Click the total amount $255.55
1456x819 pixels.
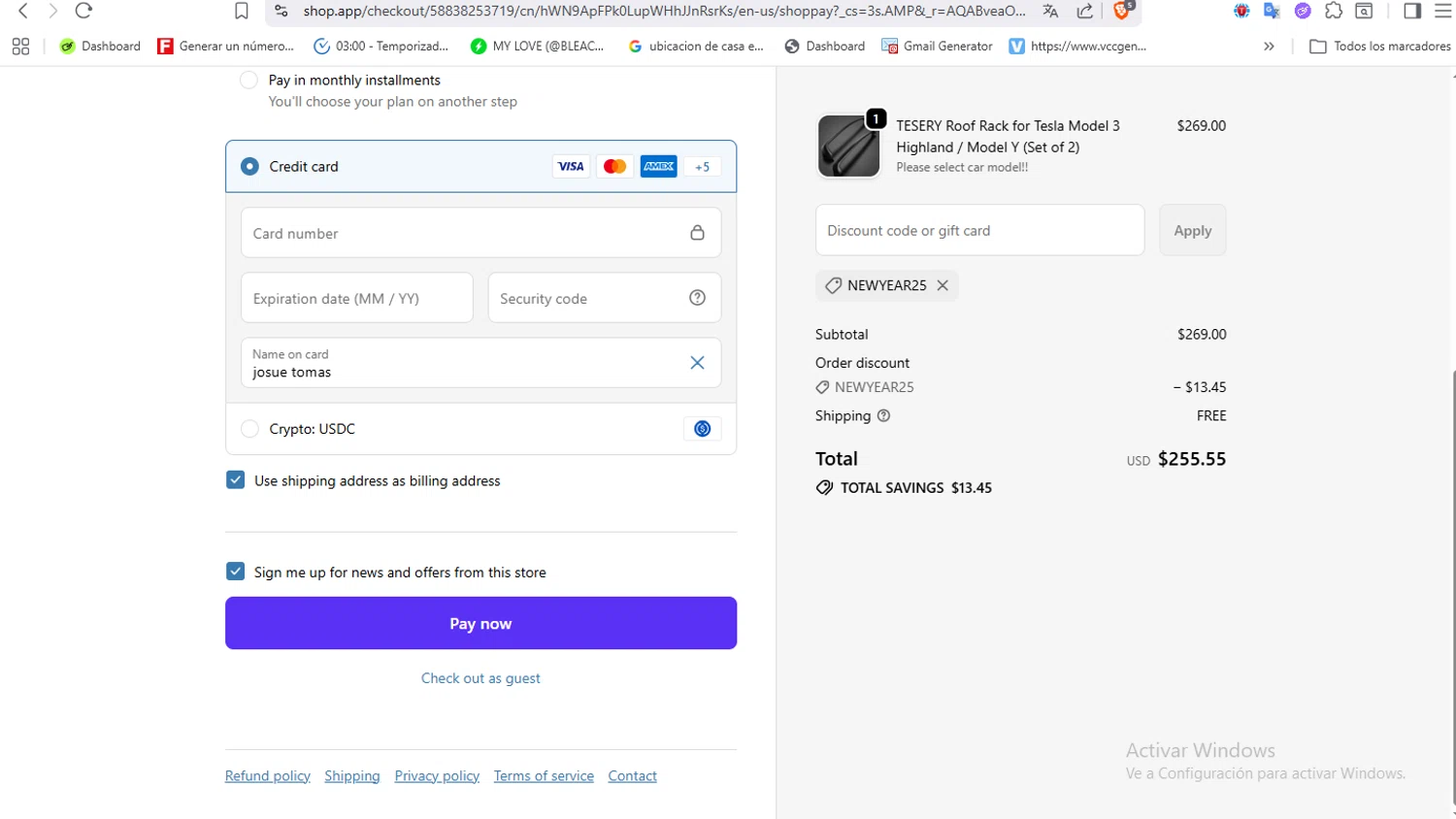point(1191,459)
